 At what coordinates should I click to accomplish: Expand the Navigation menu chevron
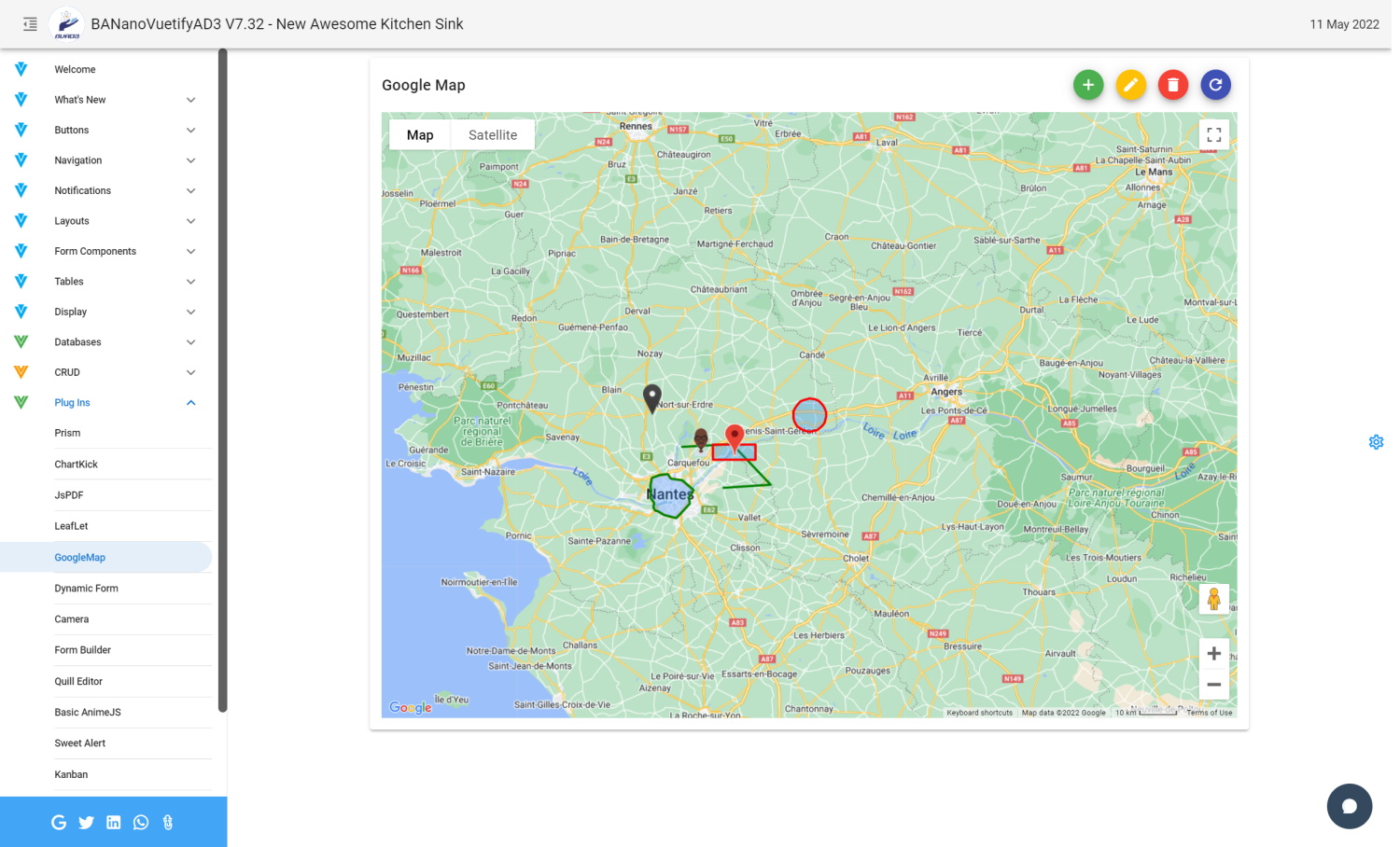[x=190, y=160]
